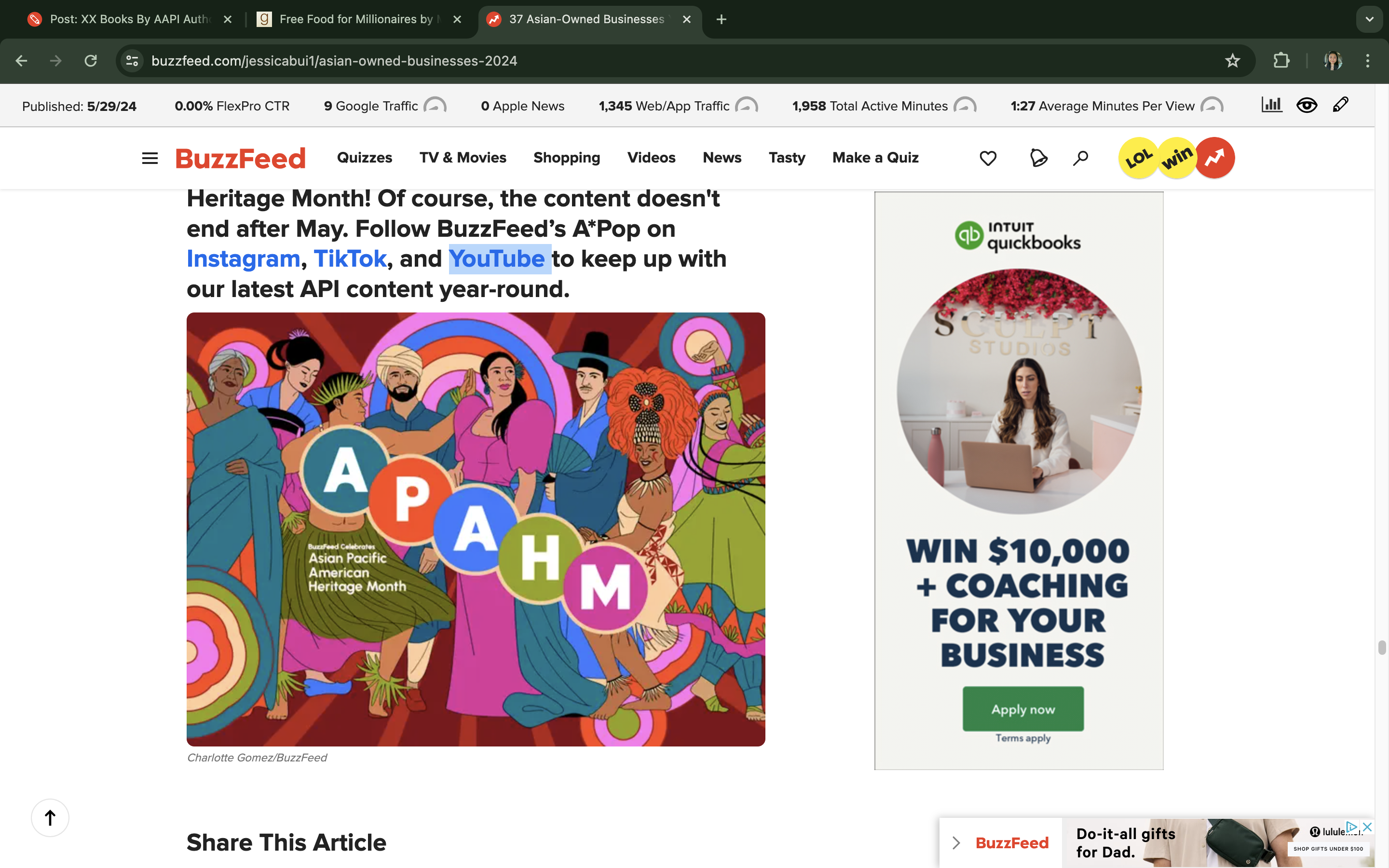
Task: Expand the bottom BuzzFeed ad chevron
Action: pyautogui.click(x=956, y=842)
